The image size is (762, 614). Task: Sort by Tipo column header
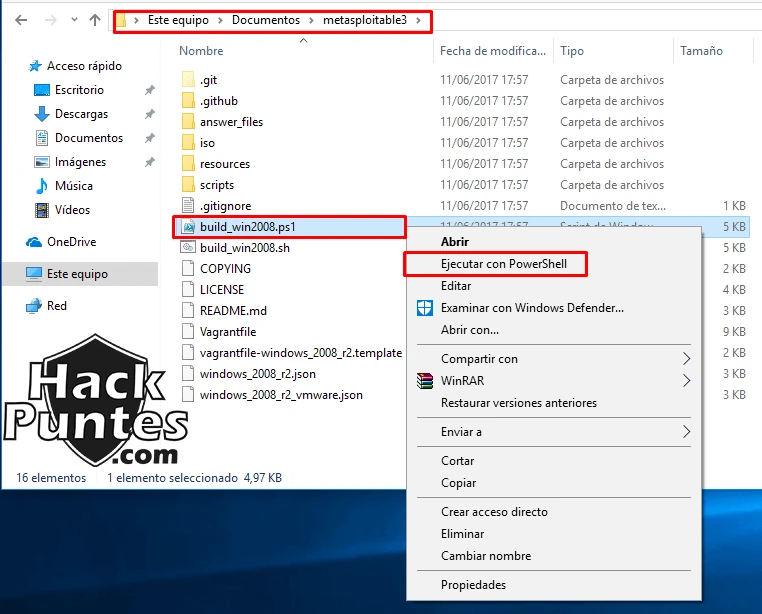coord(572,51)
